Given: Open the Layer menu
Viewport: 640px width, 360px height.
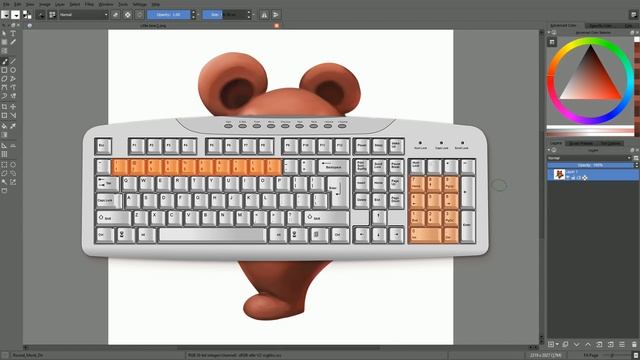Looking at the screenshot, I should pyautogui.click(x=60, y=4).
